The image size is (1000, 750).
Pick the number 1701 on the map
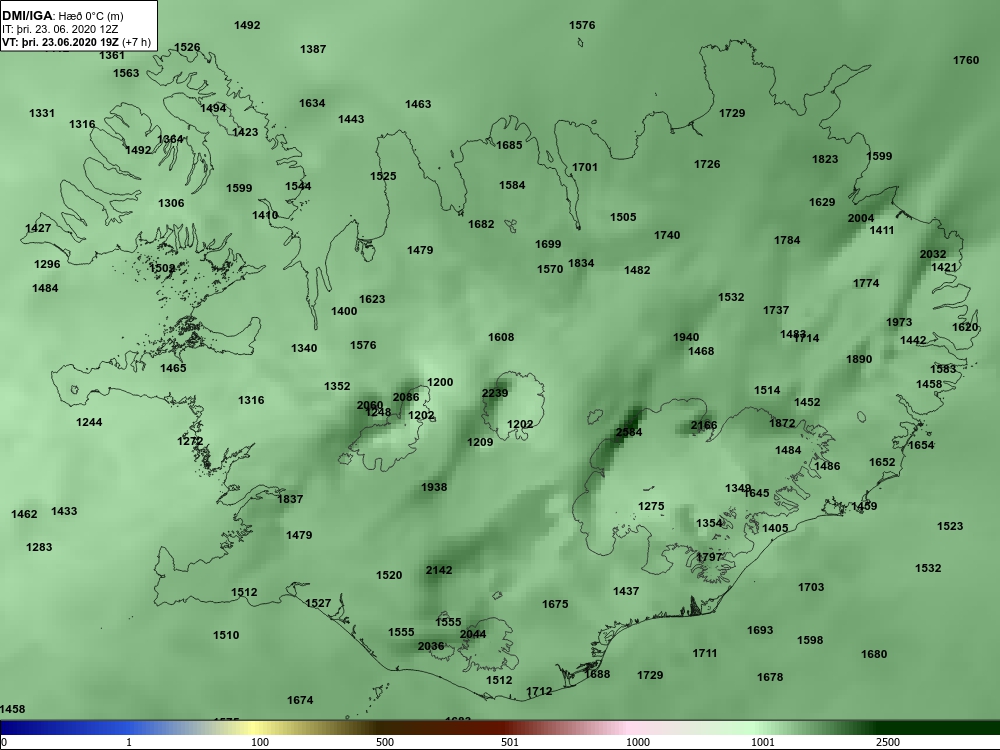[585, 167]
